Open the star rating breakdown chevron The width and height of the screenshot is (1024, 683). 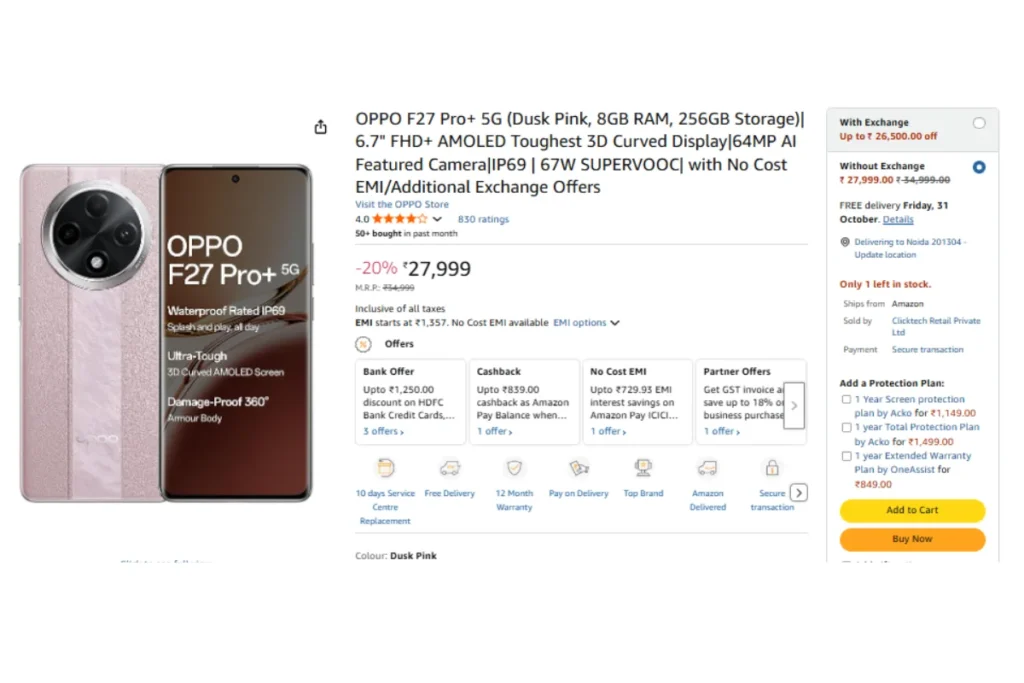tap(437, 219)
